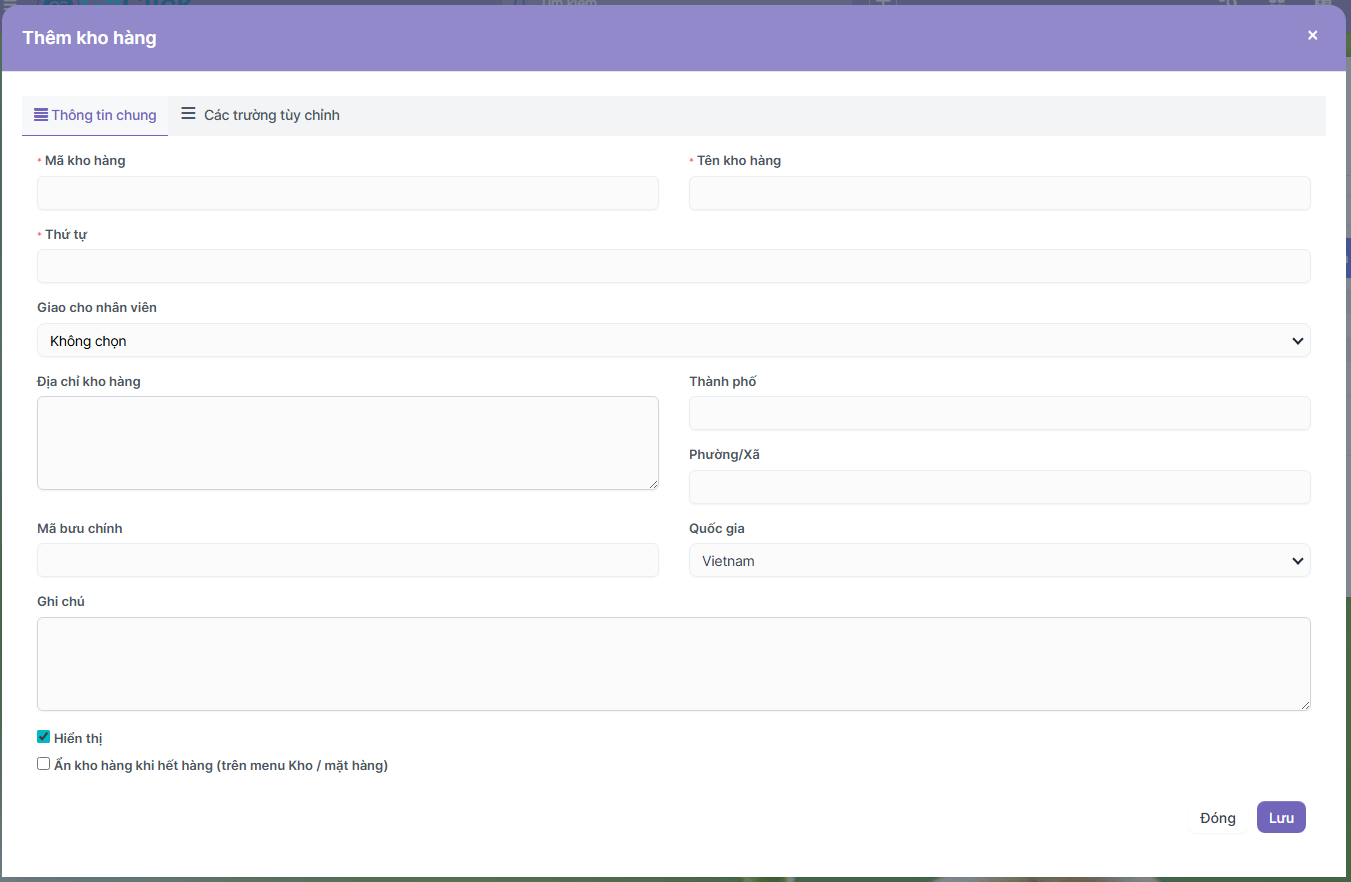Uncheck the Hiển thị checkbox
The image size is (1351, 882).
(43, 737)
